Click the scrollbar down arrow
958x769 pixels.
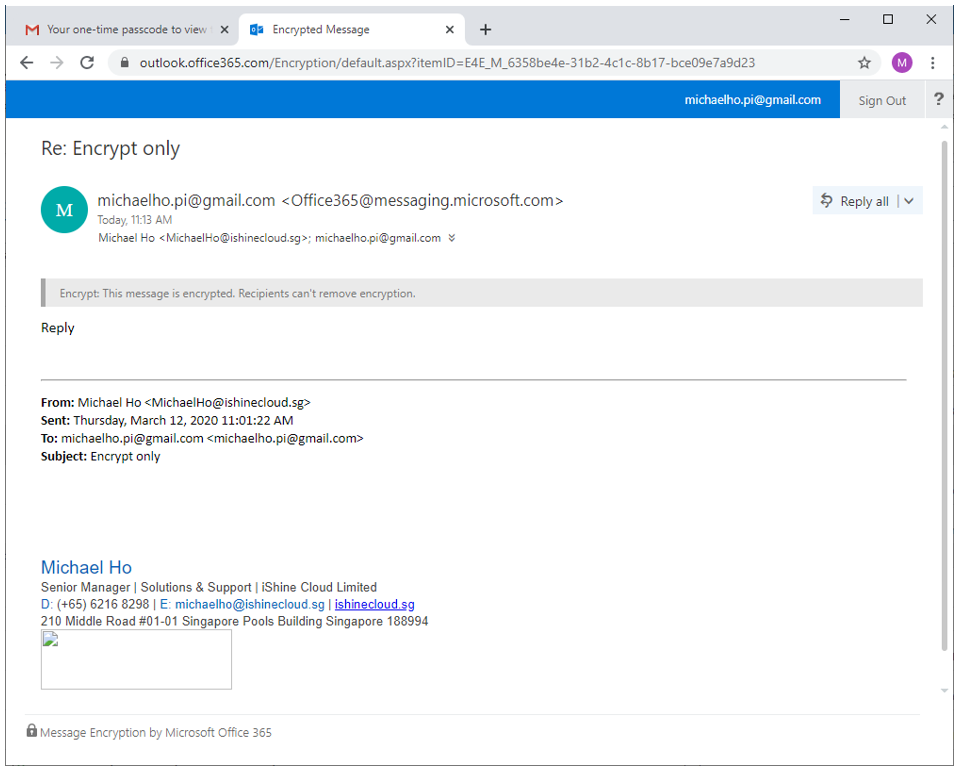pos(945,691)
